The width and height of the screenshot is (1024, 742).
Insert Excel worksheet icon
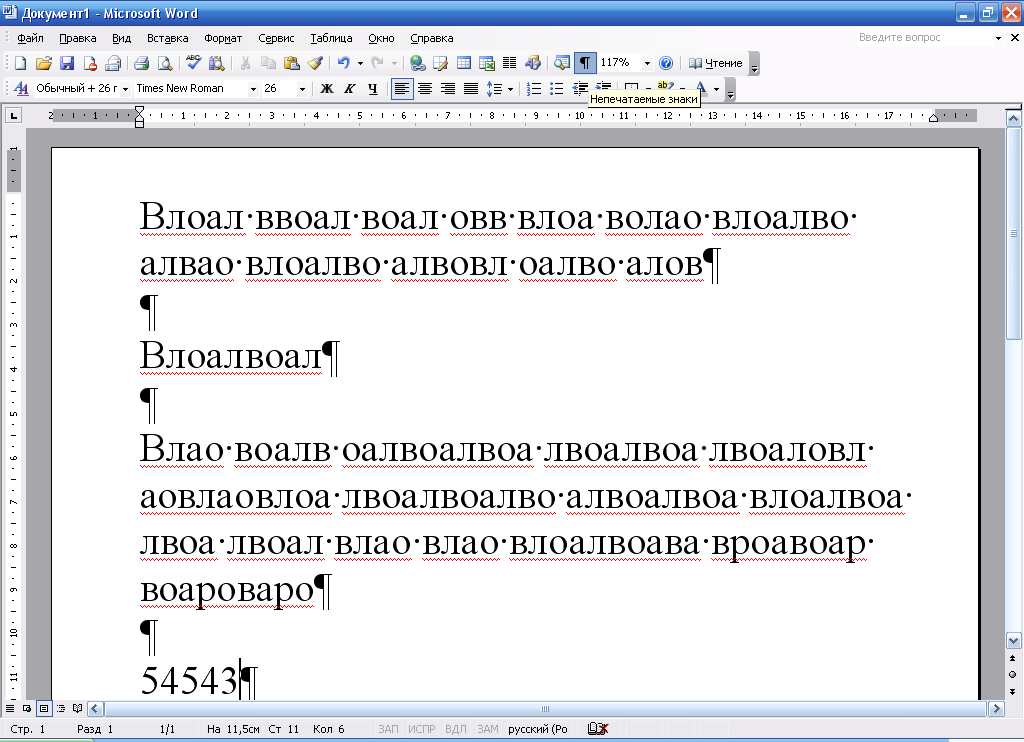[x=487, y=63]
